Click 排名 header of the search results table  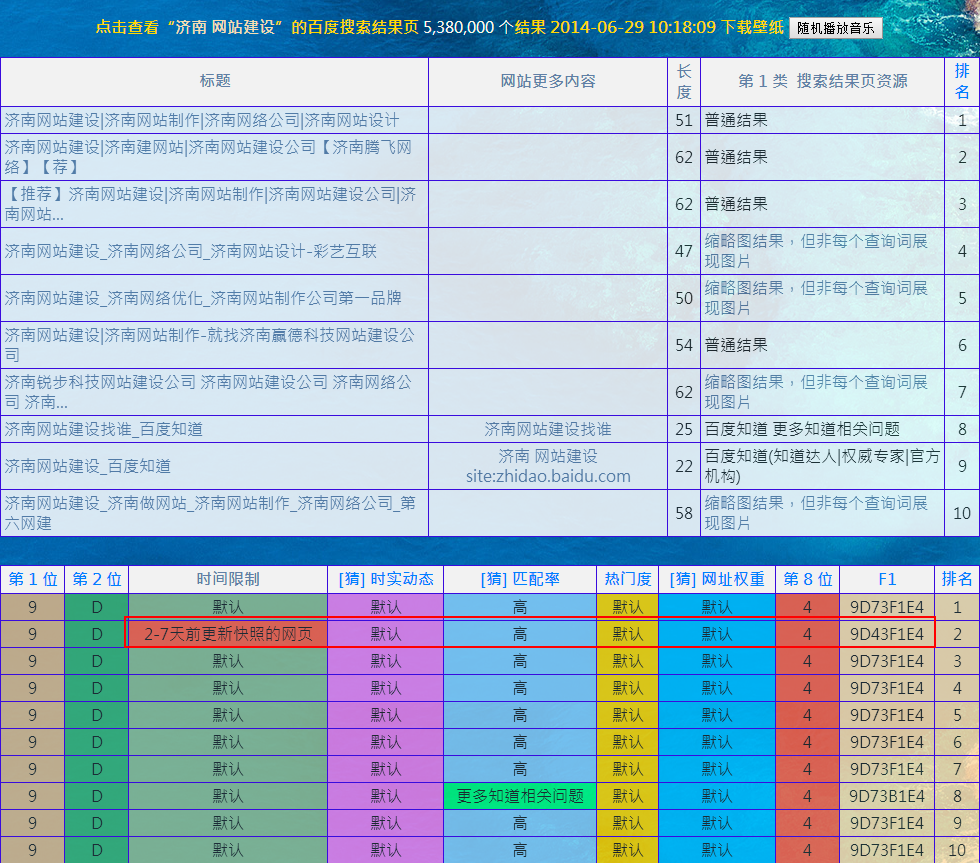click(x=962, y=81)
